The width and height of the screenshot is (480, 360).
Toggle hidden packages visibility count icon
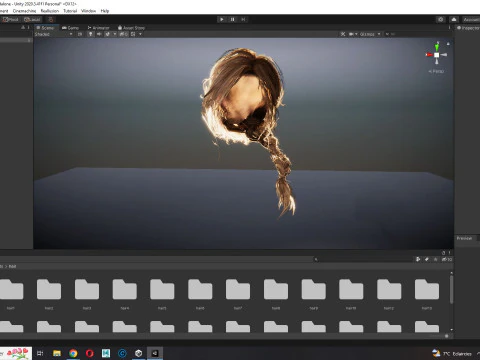447,259
